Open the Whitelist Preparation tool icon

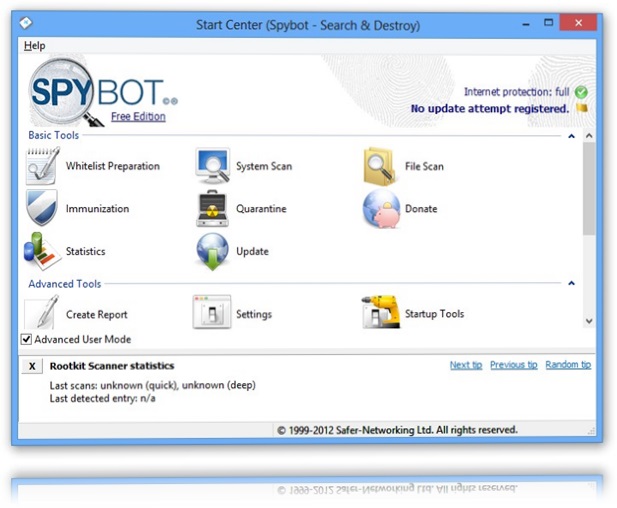click(x=42, y=166)
